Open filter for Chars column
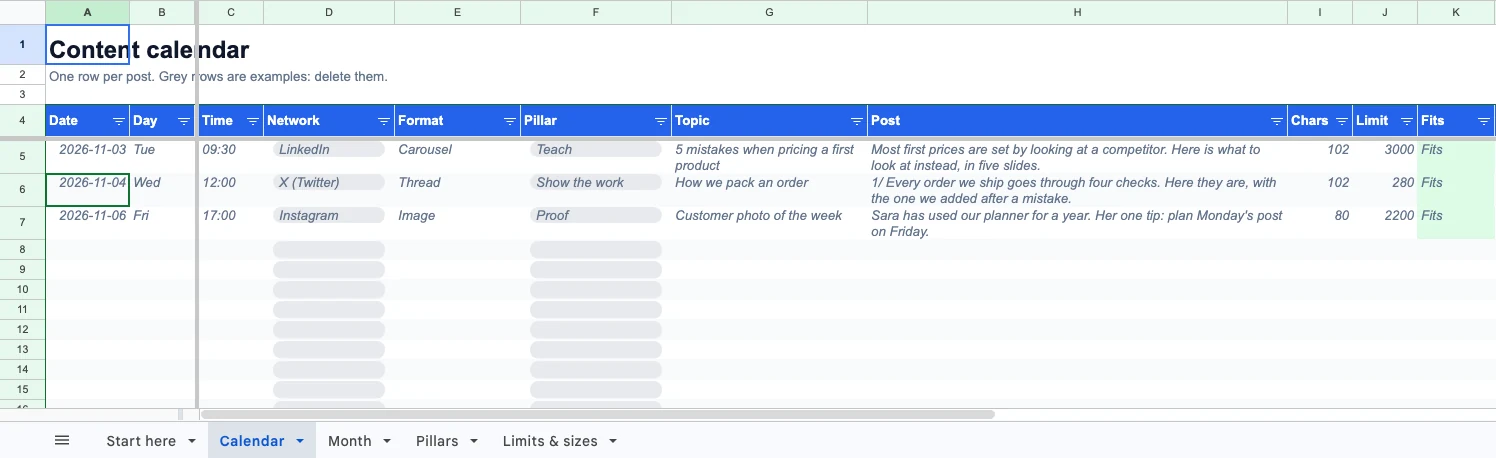 (x=1342, y=121)
